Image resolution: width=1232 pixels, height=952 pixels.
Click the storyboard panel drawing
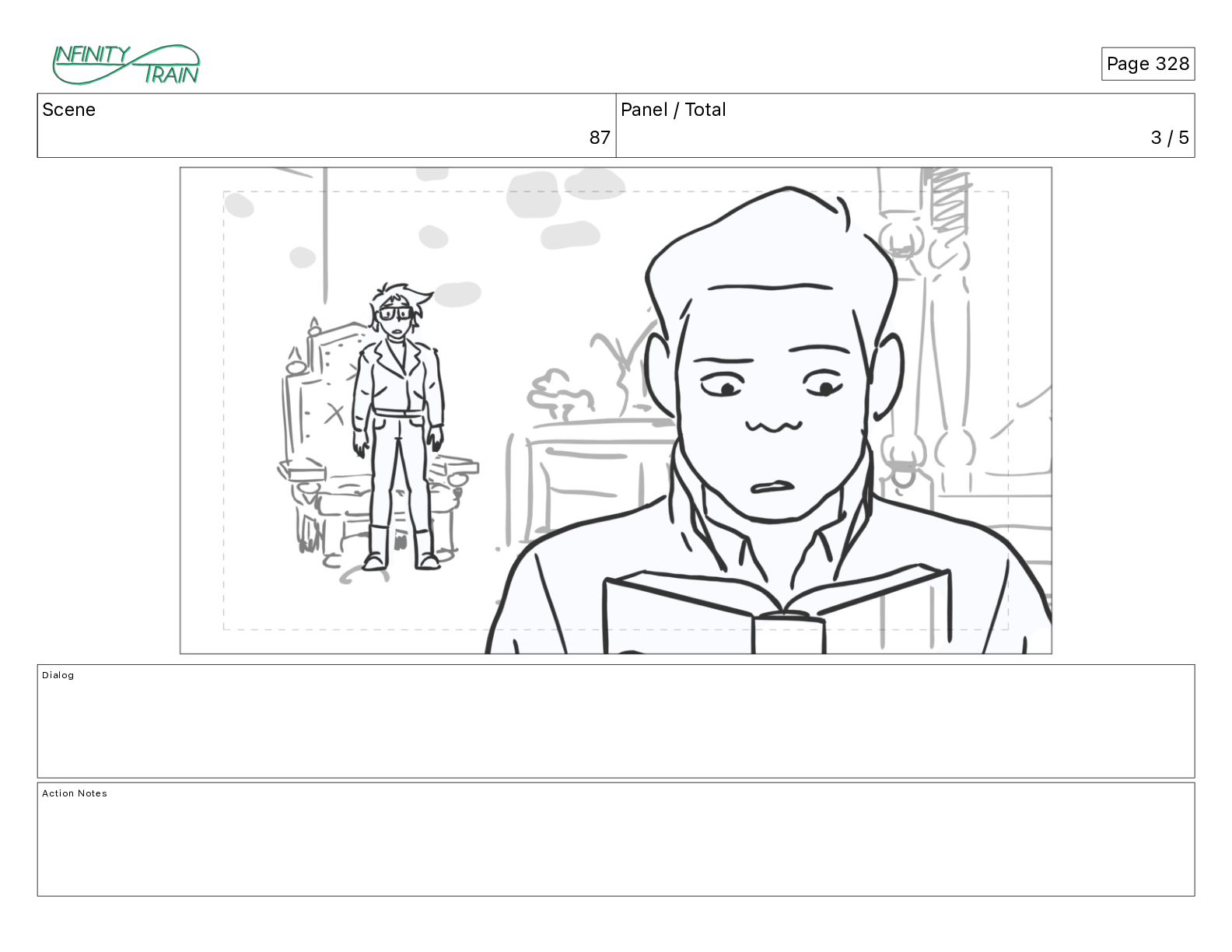pyautogui.click(x=616, y=411)
